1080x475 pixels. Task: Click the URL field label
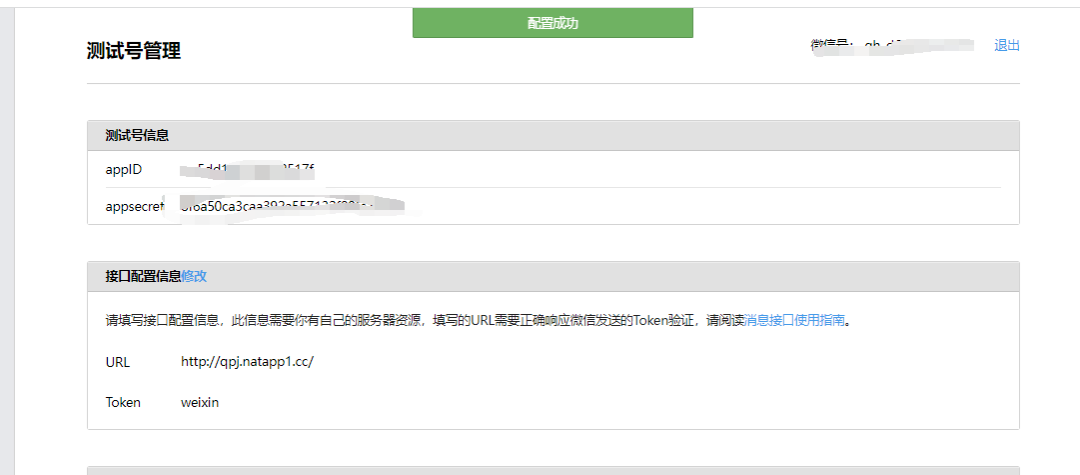coord(118,362)
